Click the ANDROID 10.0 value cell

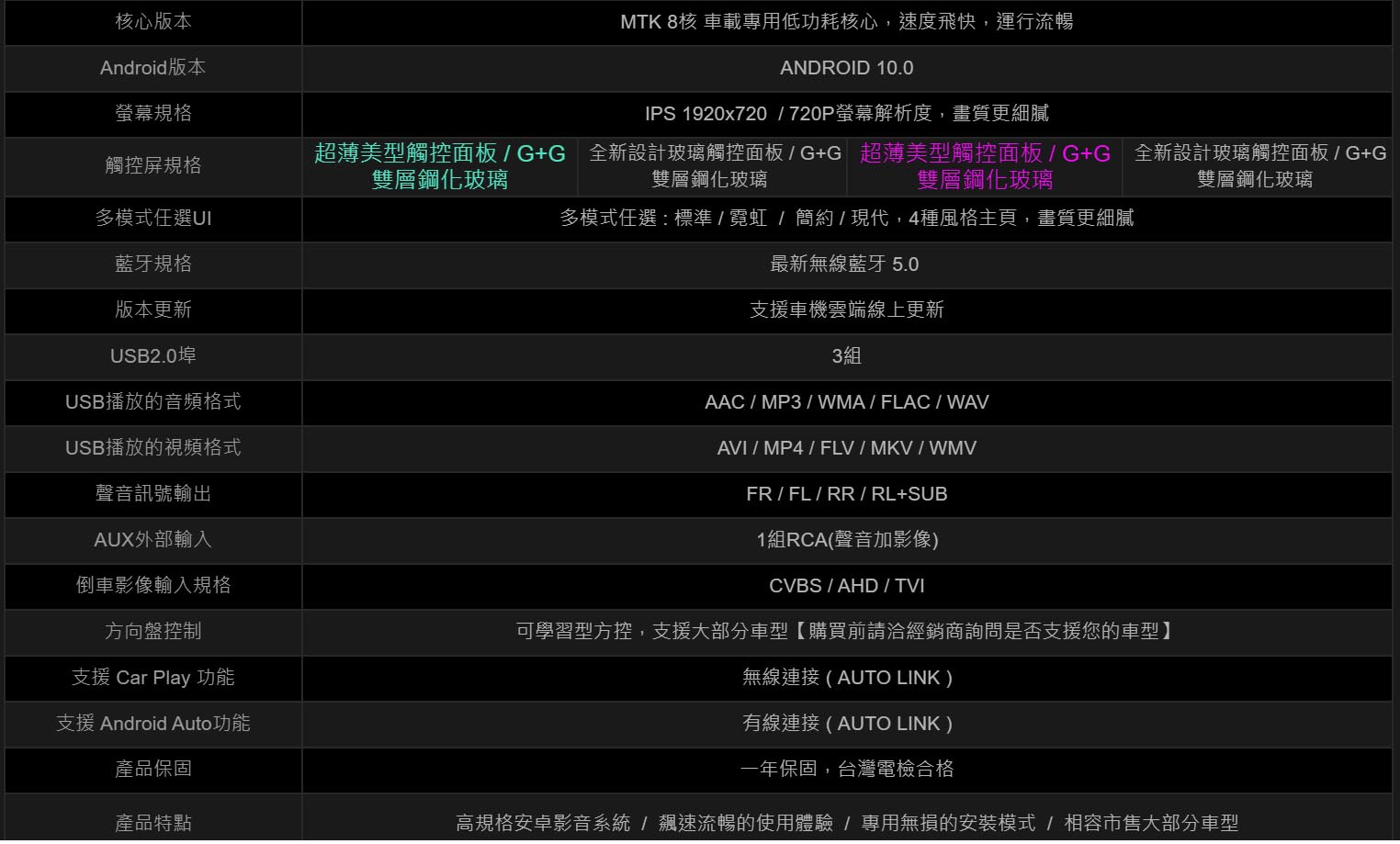846,68
